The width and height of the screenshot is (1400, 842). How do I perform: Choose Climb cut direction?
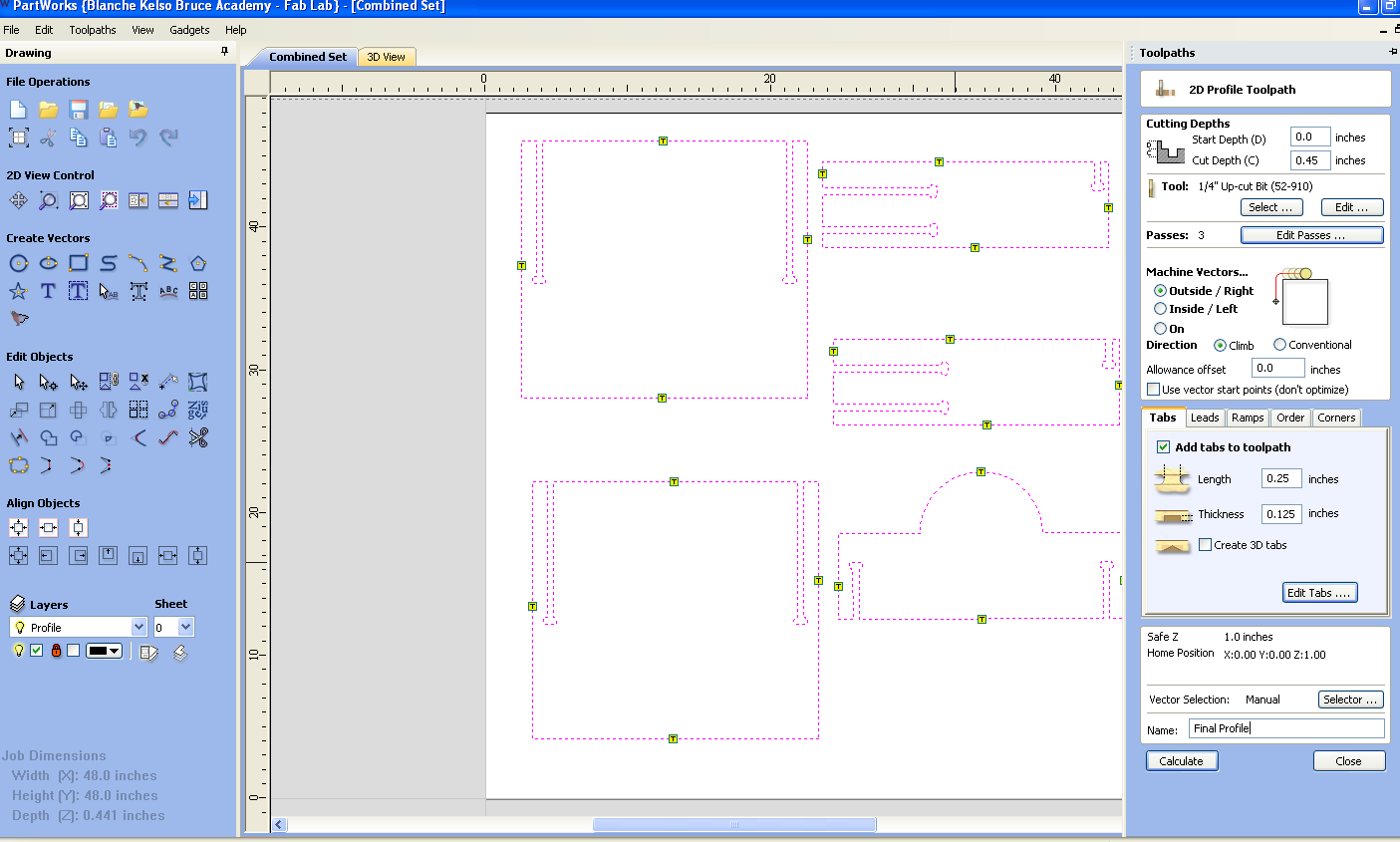click(x=1220, y=346)
